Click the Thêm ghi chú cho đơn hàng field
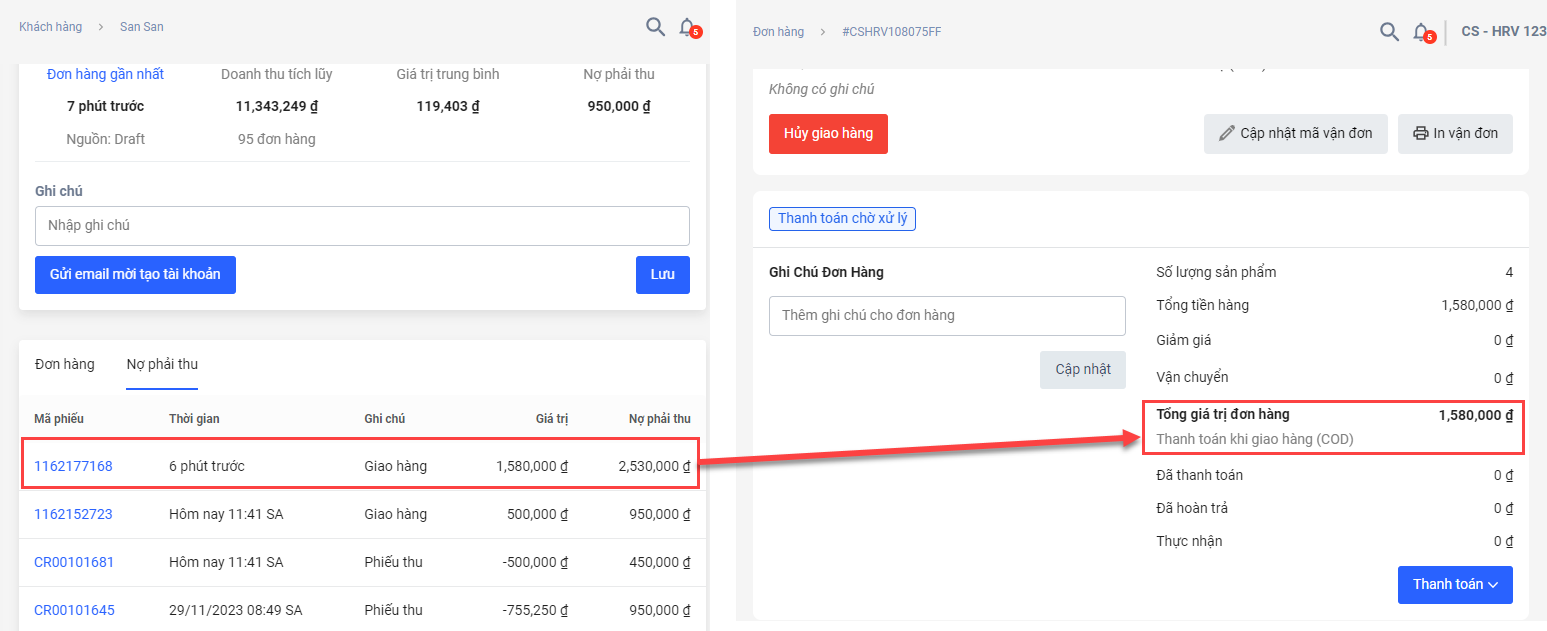 click(x=946, y=316)
